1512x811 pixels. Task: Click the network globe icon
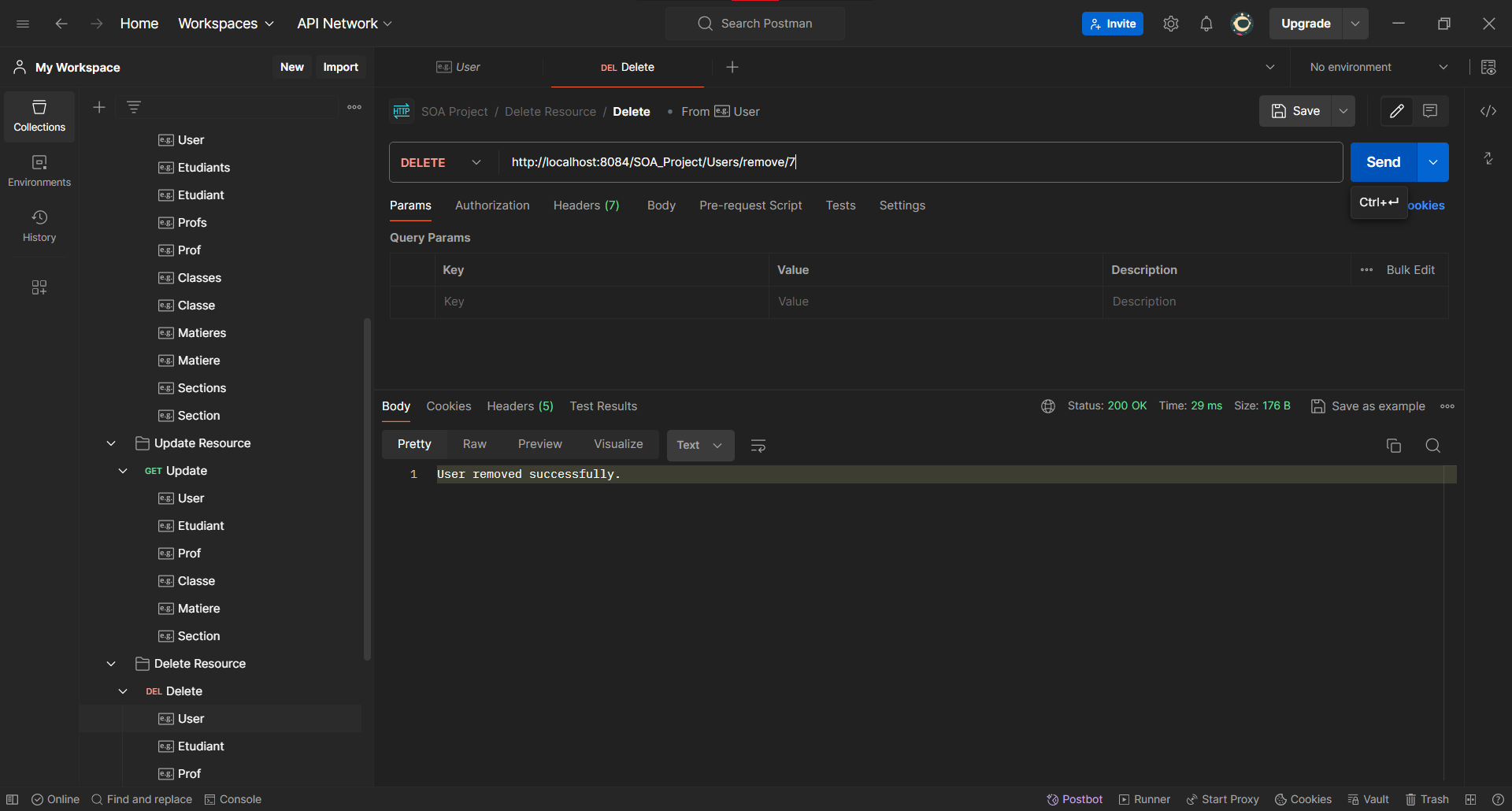[x=1048, y=406]
